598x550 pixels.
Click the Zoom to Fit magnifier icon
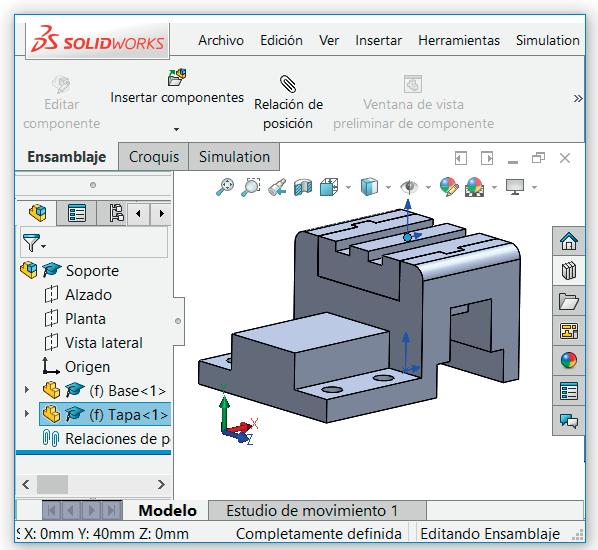225,187
